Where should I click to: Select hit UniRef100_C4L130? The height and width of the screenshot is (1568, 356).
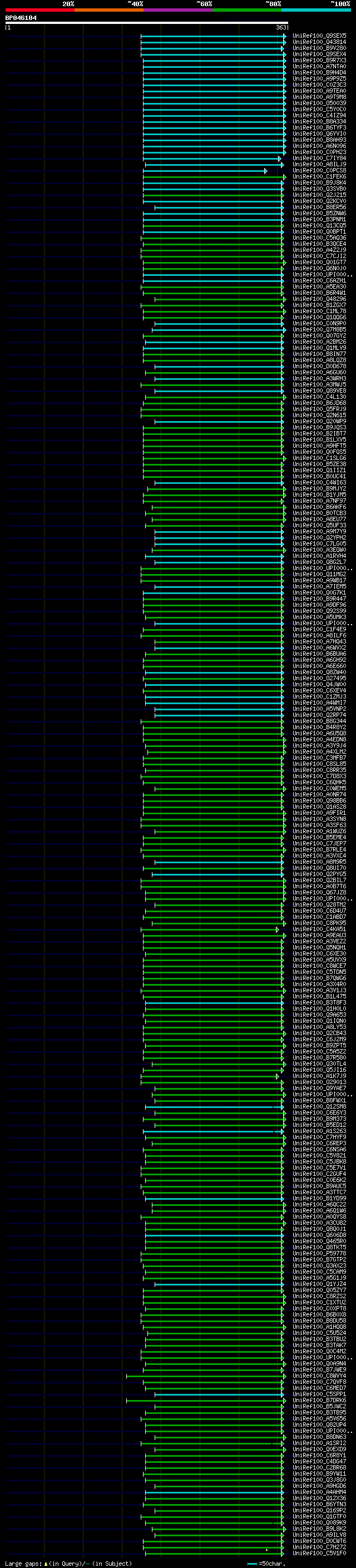click(319, 397)
